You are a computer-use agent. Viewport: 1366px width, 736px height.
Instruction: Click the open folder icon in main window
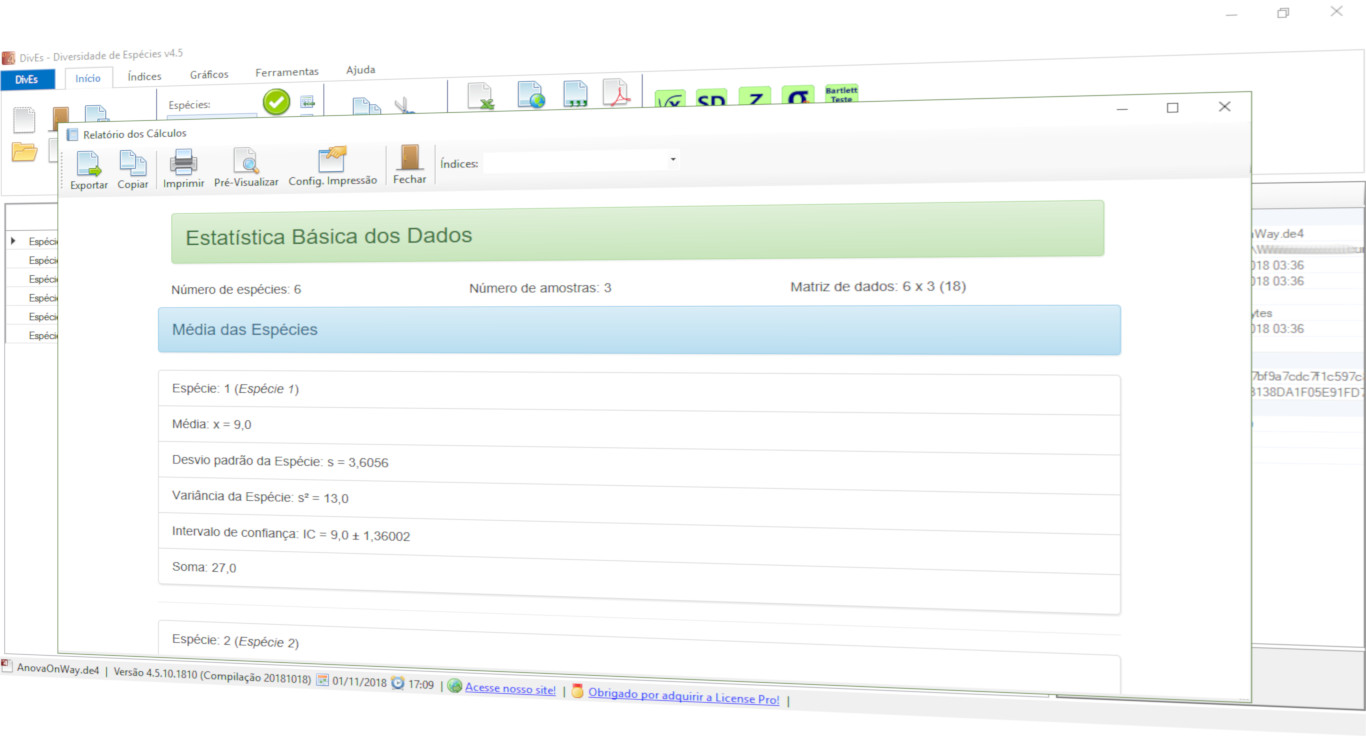point(24,152)
